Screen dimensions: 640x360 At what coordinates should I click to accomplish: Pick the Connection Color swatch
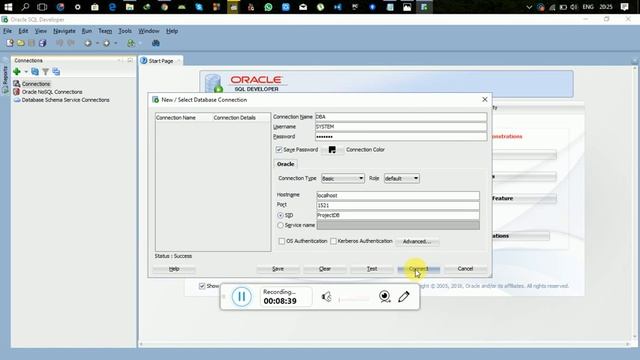[x=332, y=150]
